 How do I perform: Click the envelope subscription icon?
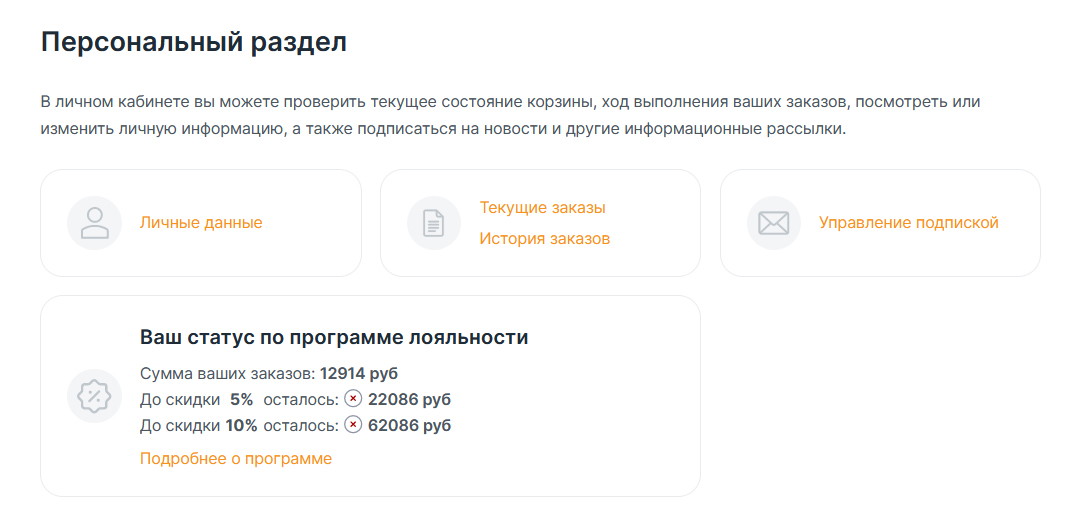pyautogui.click(x=773, y=223)
